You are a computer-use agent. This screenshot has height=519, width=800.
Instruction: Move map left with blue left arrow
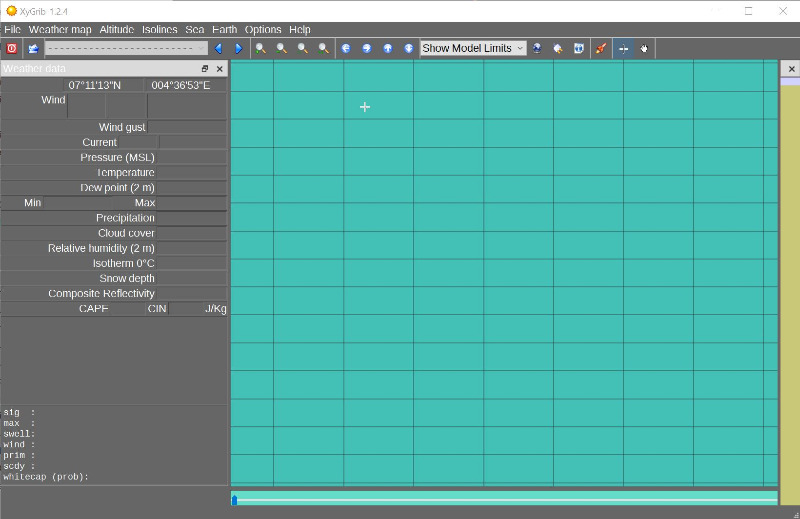pyautogui.click(x=346, y=48)
